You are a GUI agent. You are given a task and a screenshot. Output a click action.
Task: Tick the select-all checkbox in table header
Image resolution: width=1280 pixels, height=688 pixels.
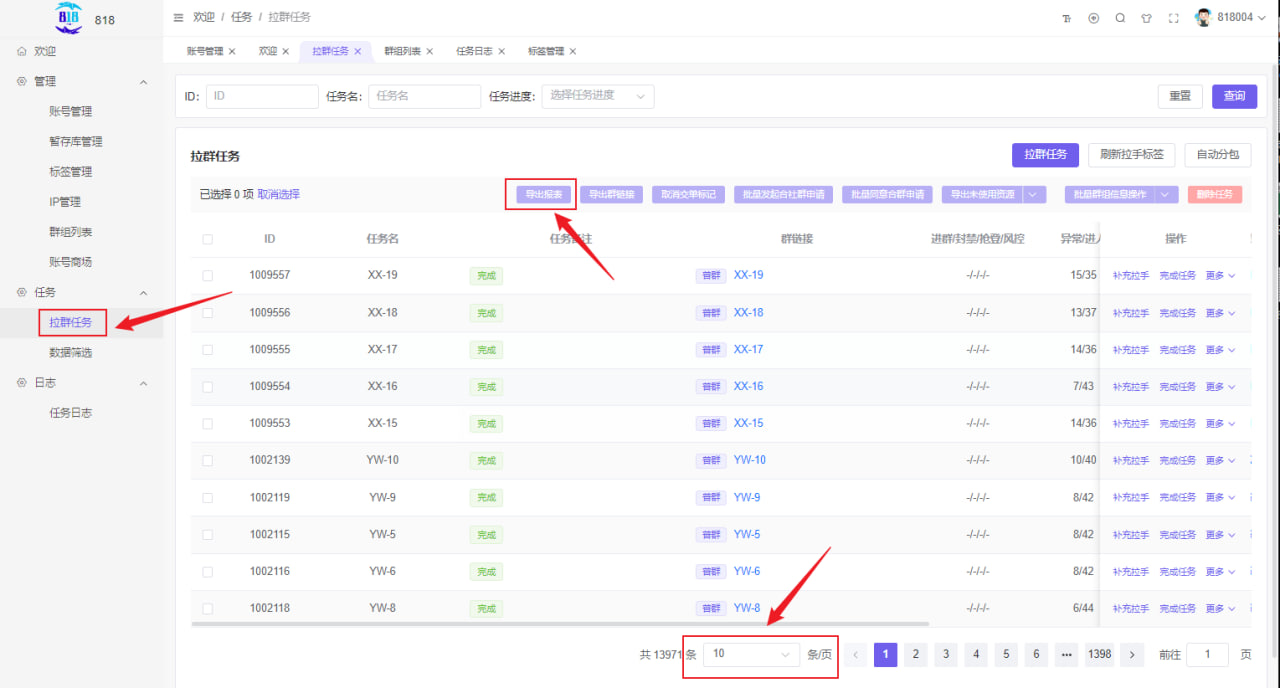pos(208,239)
